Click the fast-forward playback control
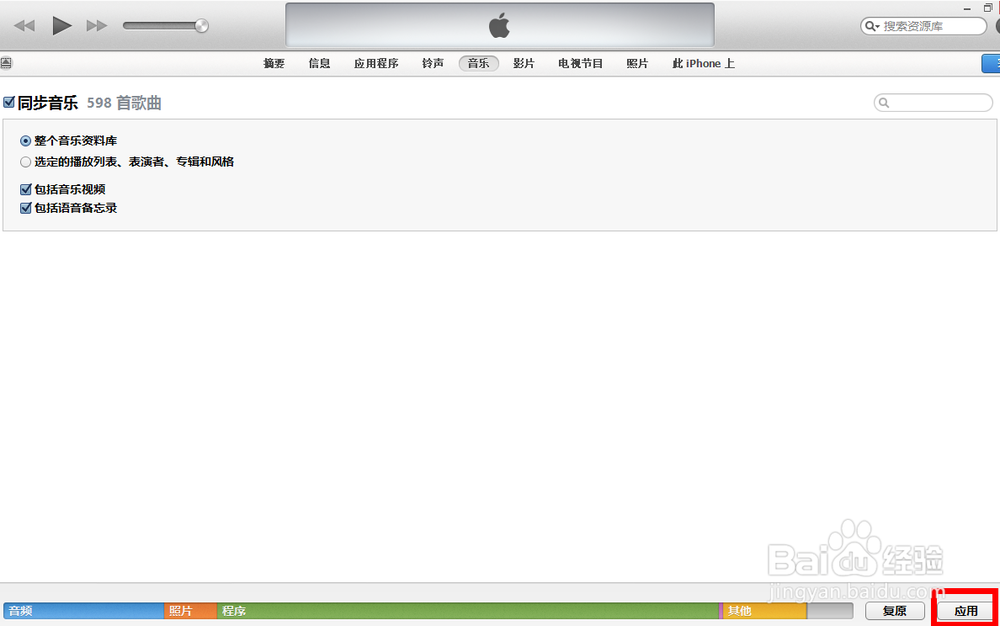1000x626 pixels. 97,25
